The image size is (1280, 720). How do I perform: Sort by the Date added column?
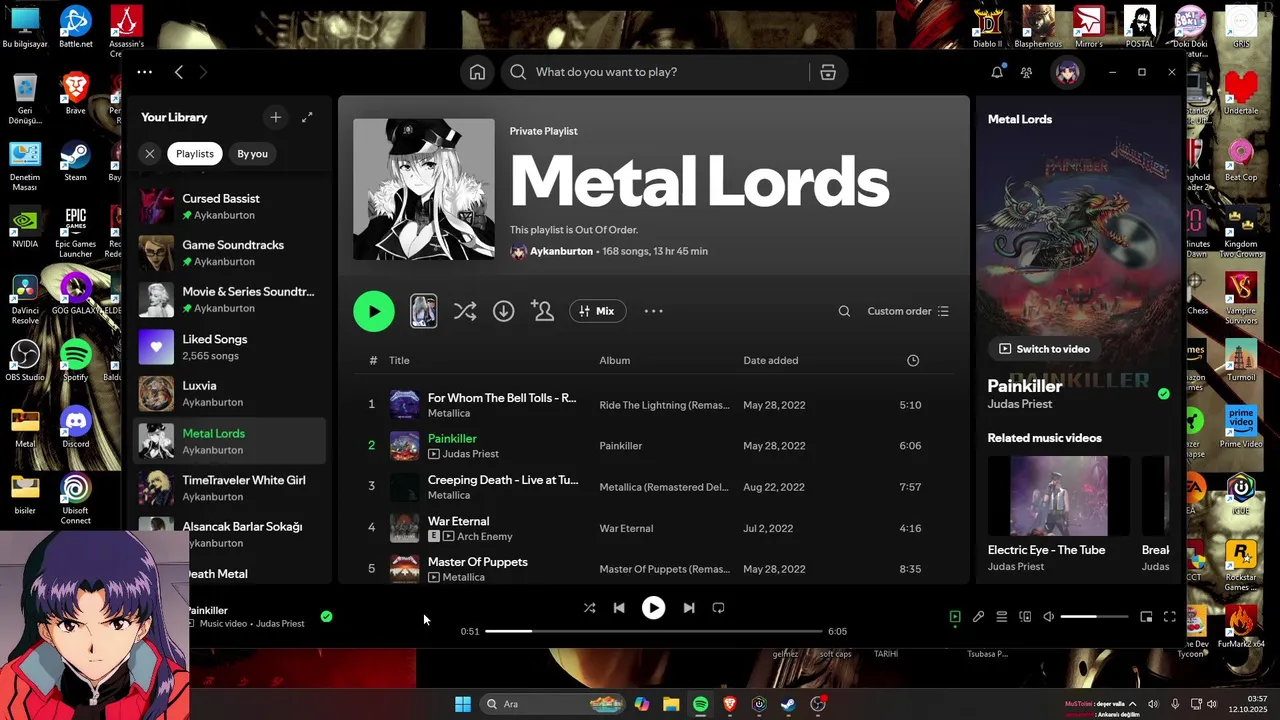[x=771, y=360]
